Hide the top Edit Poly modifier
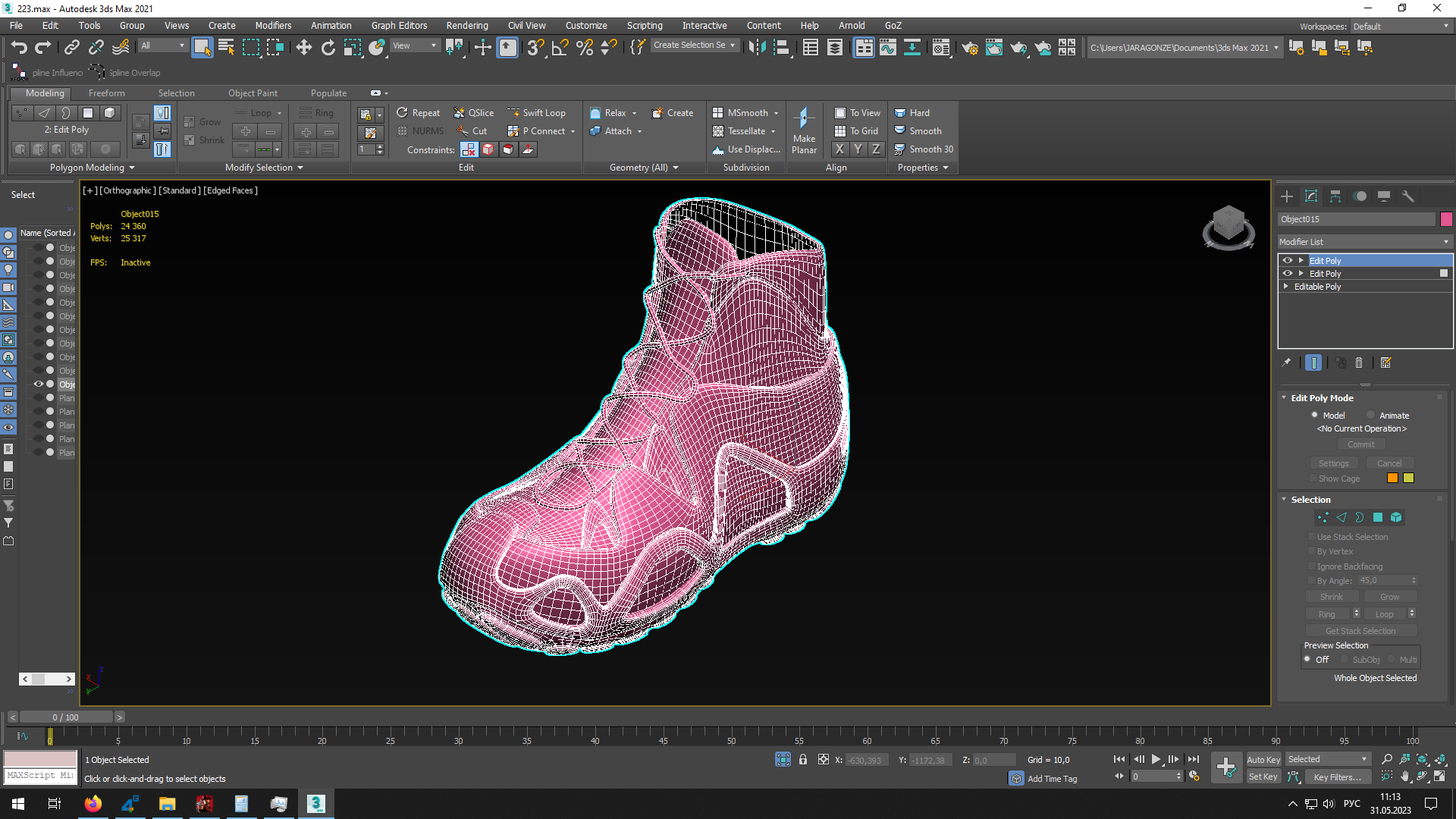This screenshot has height=819, width=1456. click(1287, 261)
